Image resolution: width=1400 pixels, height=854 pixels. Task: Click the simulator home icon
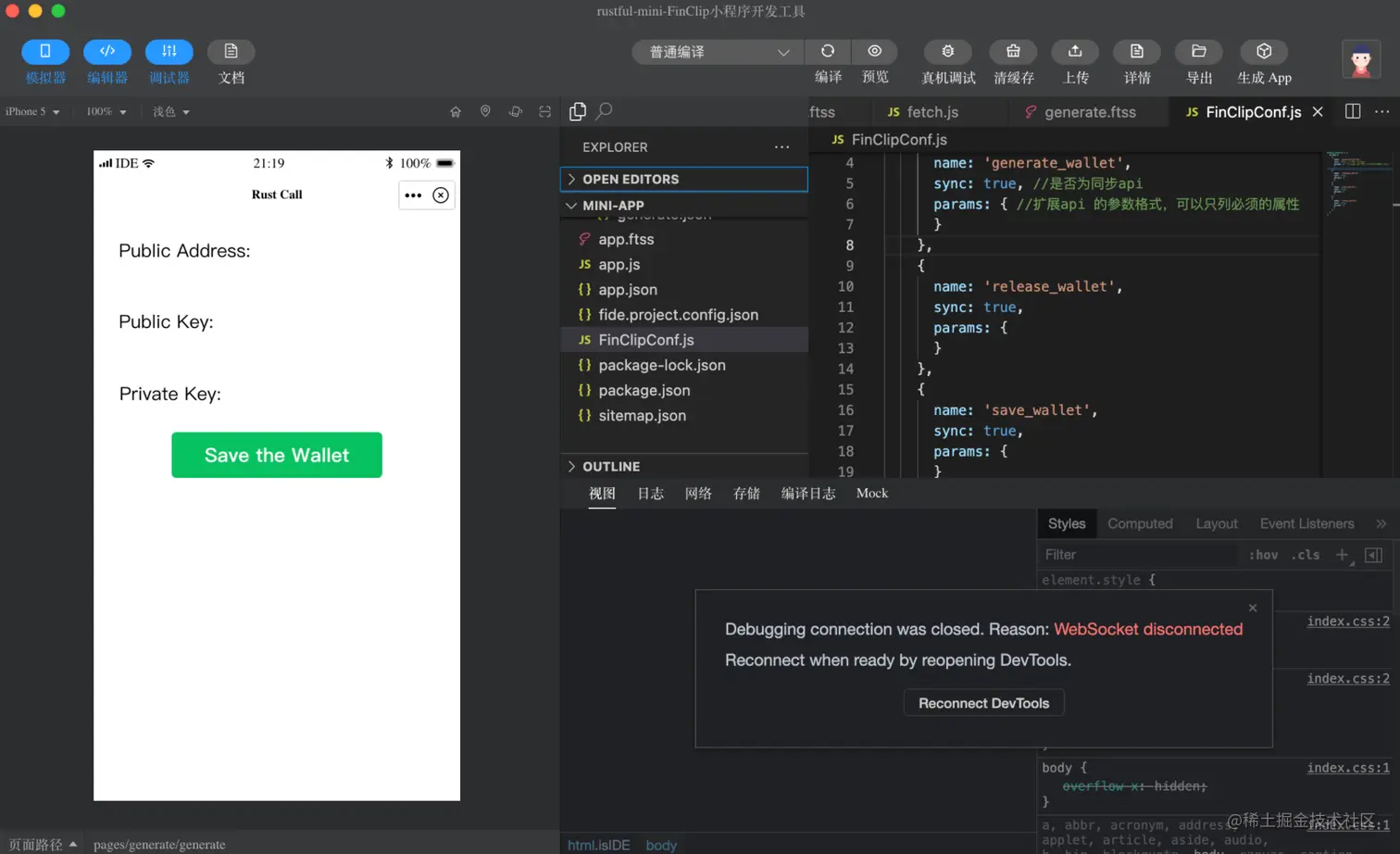pos(456,112)
